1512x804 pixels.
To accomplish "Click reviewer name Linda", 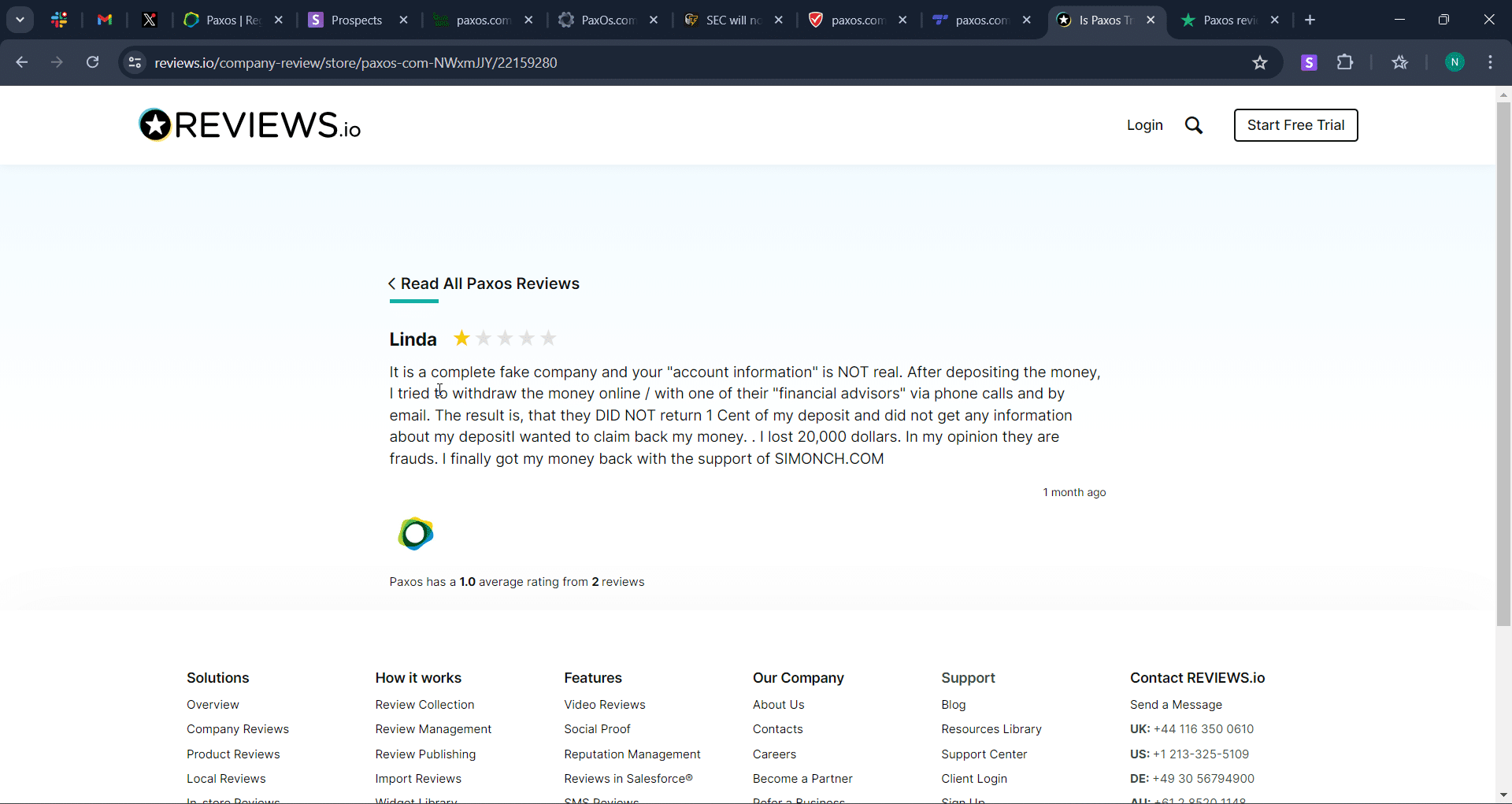I will tap(413, 339).
